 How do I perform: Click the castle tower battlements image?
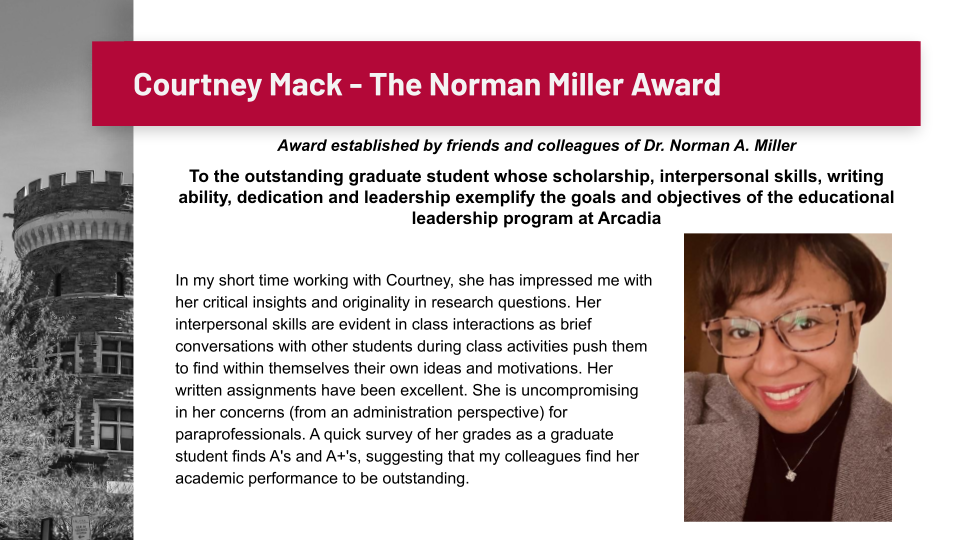[x=72, y=192]
